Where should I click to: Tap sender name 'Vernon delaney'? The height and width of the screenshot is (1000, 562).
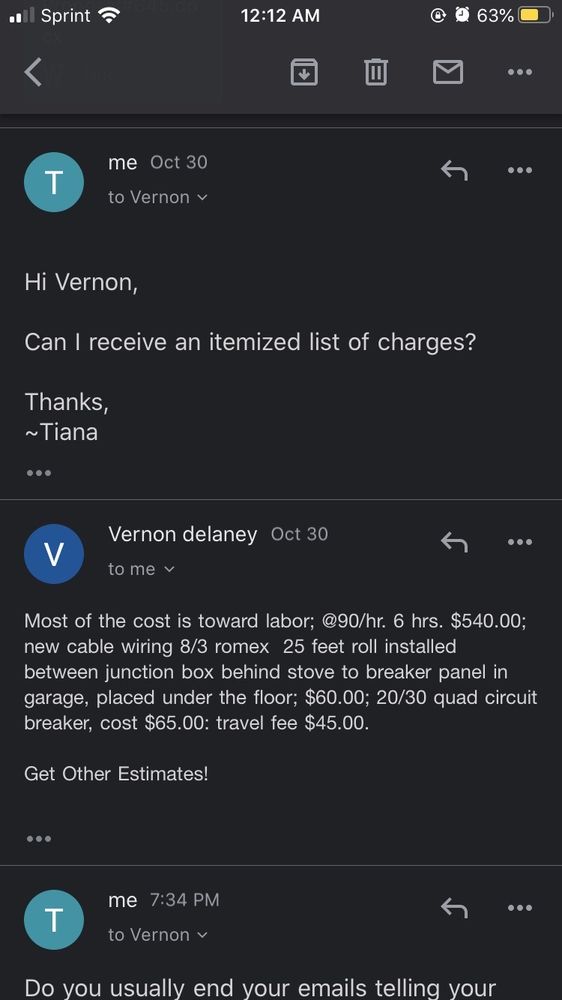coord(182,534)
